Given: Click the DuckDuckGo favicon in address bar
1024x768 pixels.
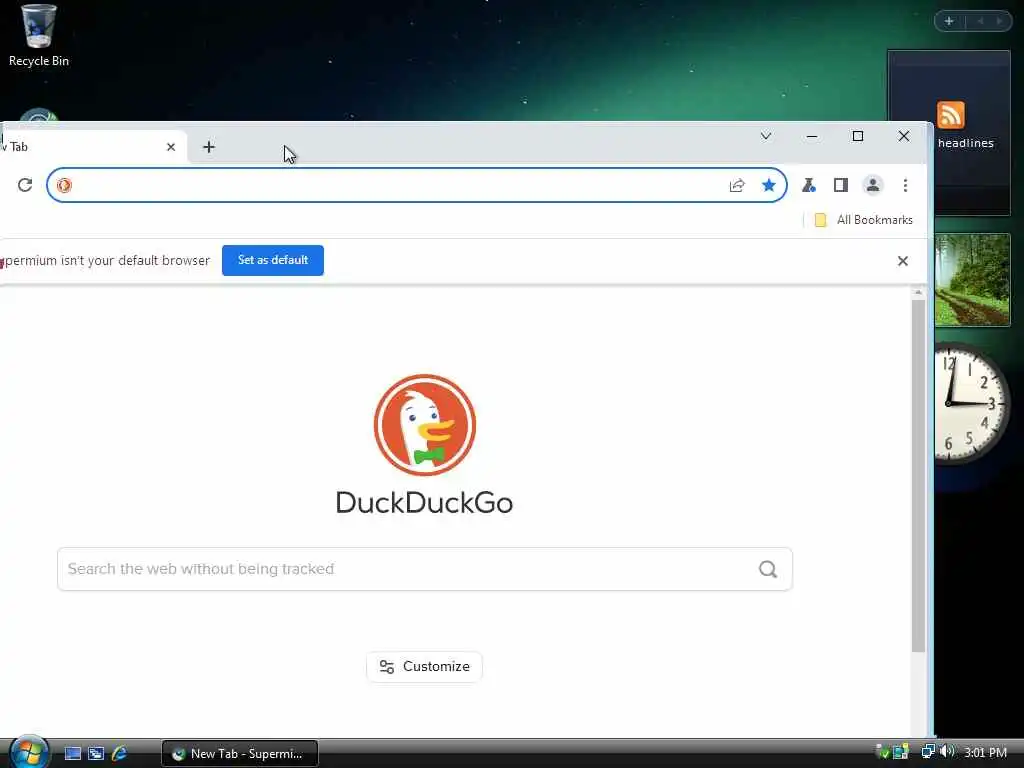Looking at the screenshot, I should 64,185.
